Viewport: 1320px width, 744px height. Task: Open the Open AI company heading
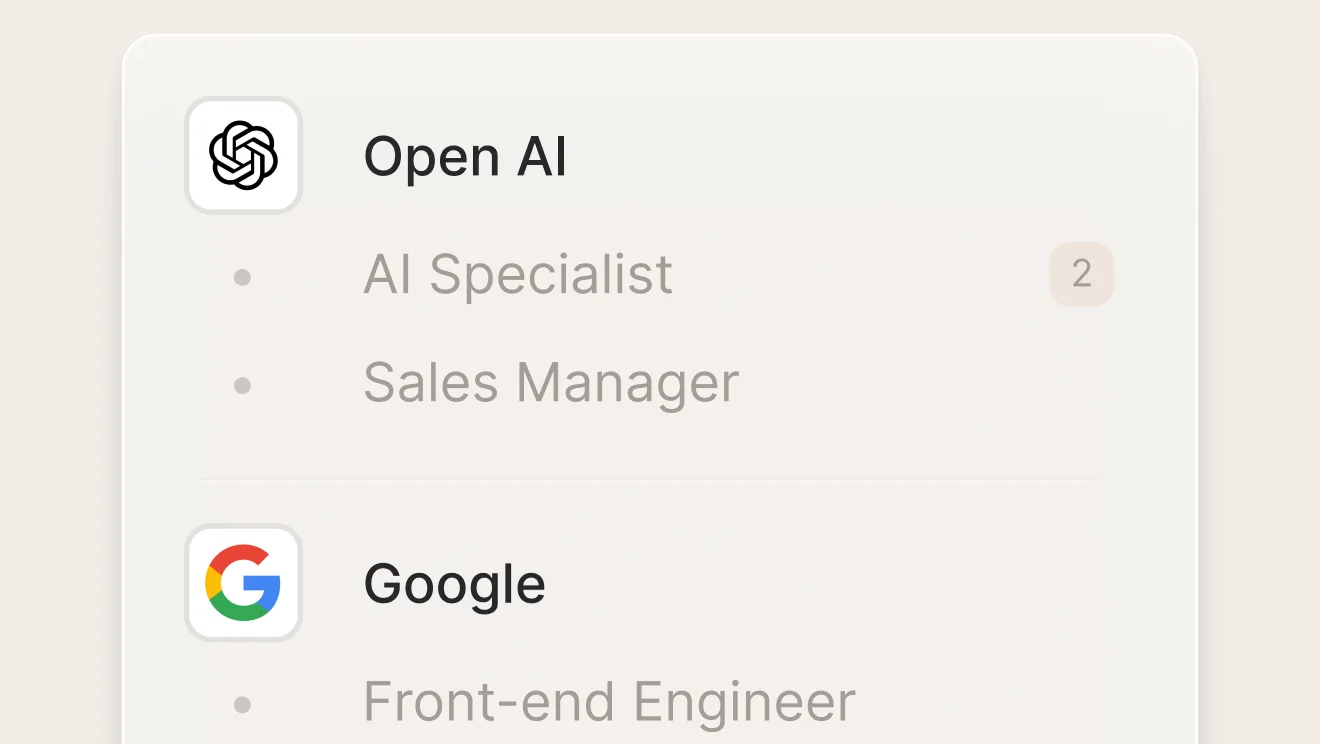465,157
